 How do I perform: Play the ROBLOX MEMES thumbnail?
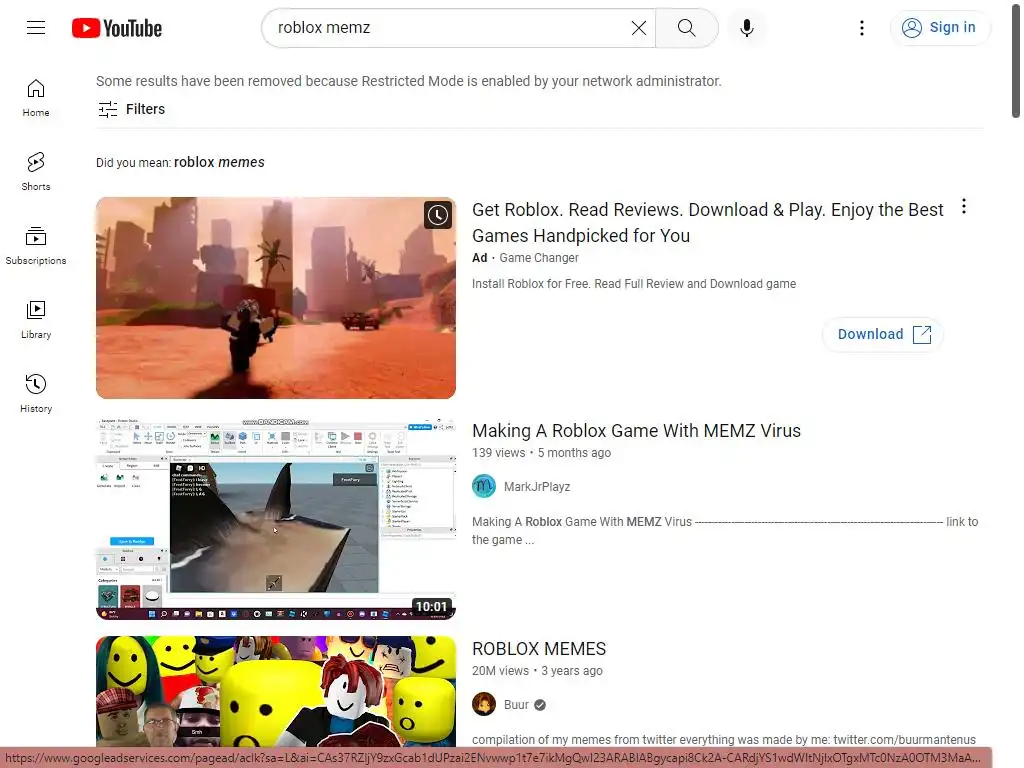pyautogui.click(x=276, y=692)
